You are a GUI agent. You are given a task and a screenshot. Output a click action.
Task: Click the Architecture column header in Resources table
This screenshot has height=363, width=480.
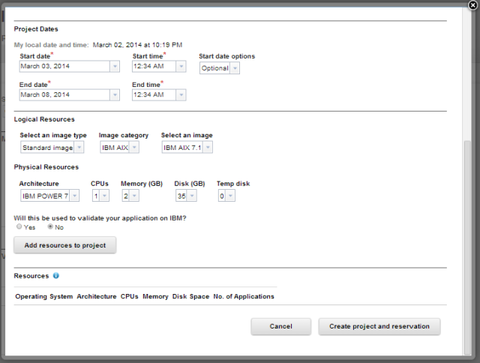pos(97,296)
